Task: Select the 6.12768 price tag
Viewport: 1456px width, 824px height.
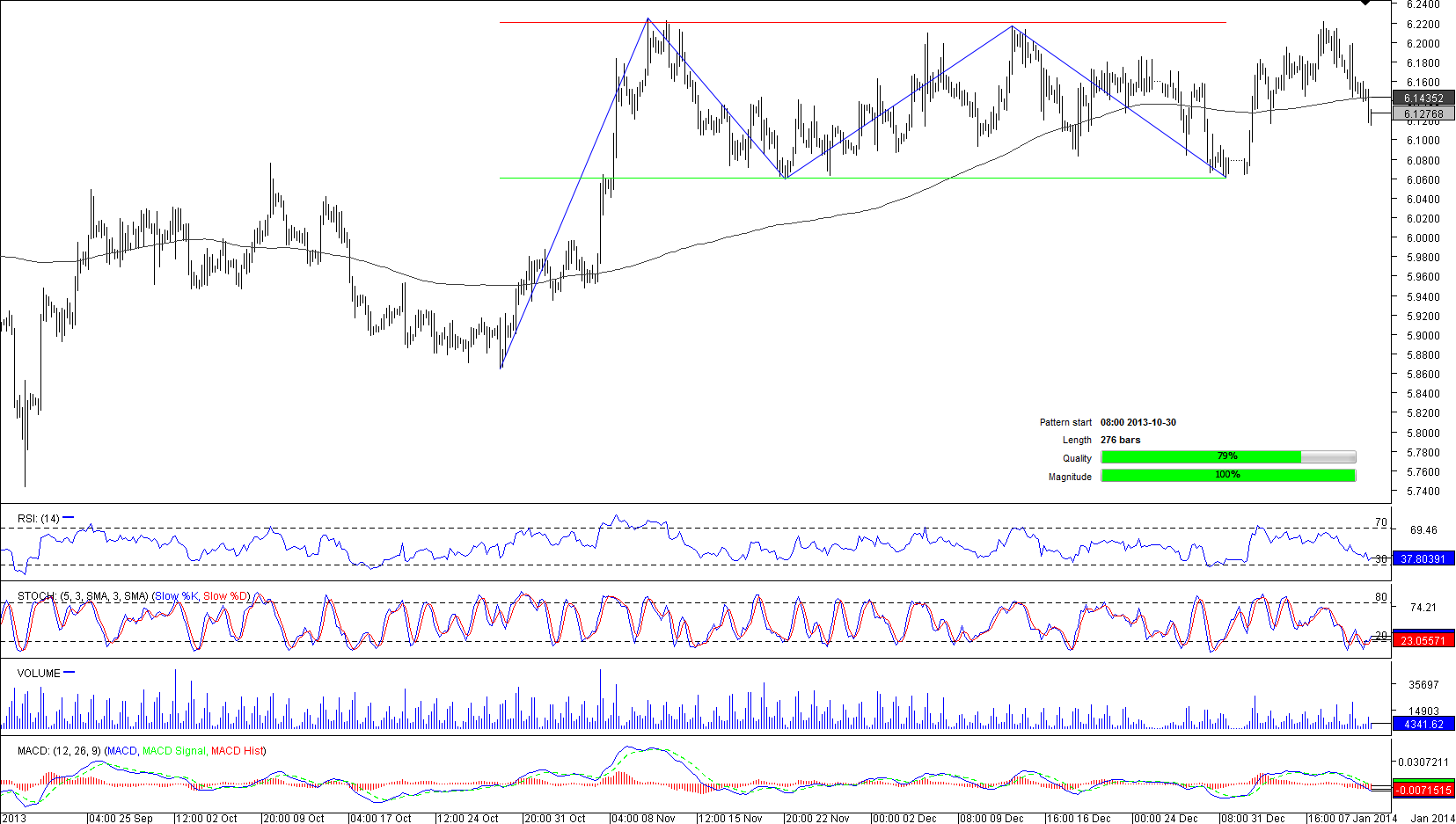Action: 1423,113
